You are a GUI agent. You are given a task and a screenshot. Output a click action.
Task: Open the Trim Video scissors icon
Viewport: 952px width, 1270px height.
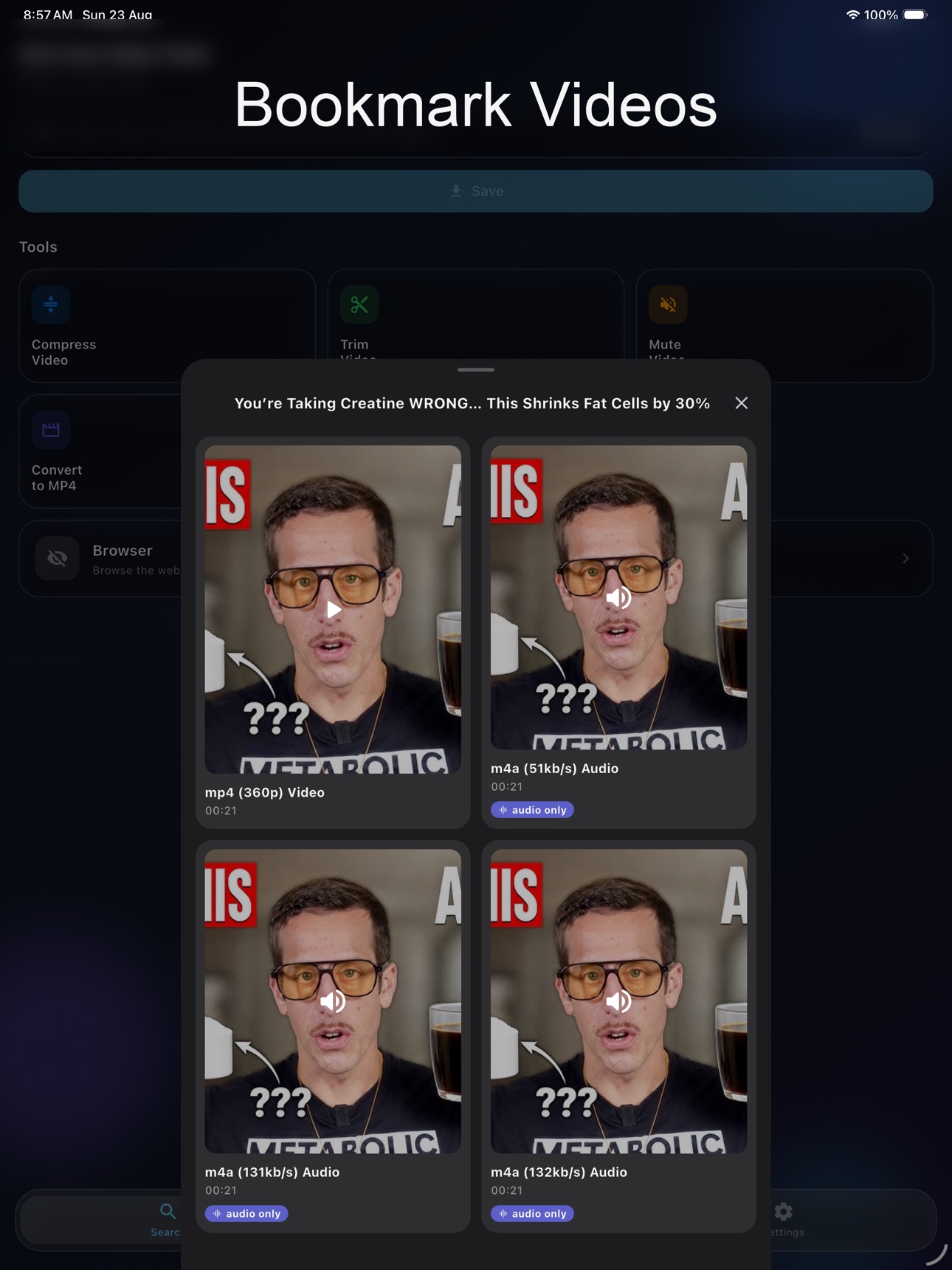coord(359,304)
